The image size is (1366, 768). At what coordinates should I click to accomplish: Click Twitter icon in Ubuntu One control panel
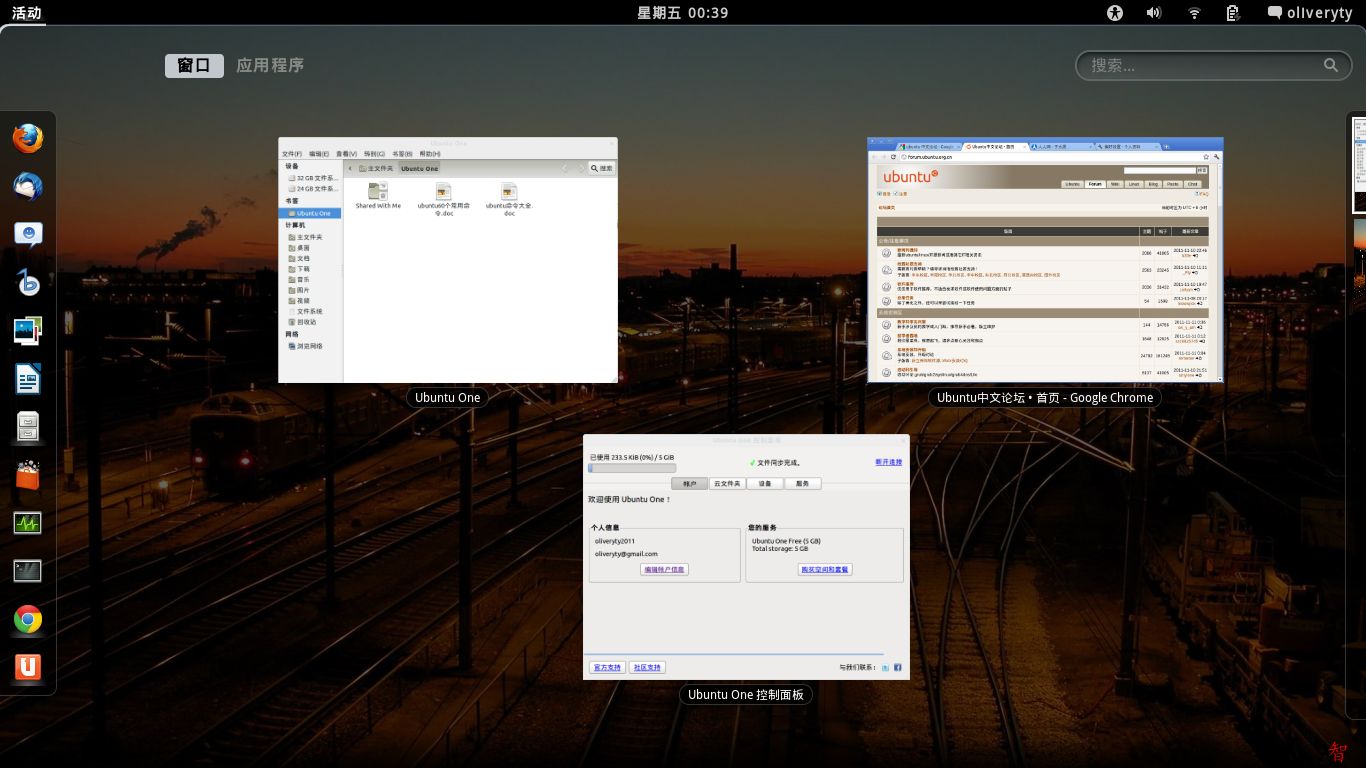pyautogui.click(x=885, y=667)
